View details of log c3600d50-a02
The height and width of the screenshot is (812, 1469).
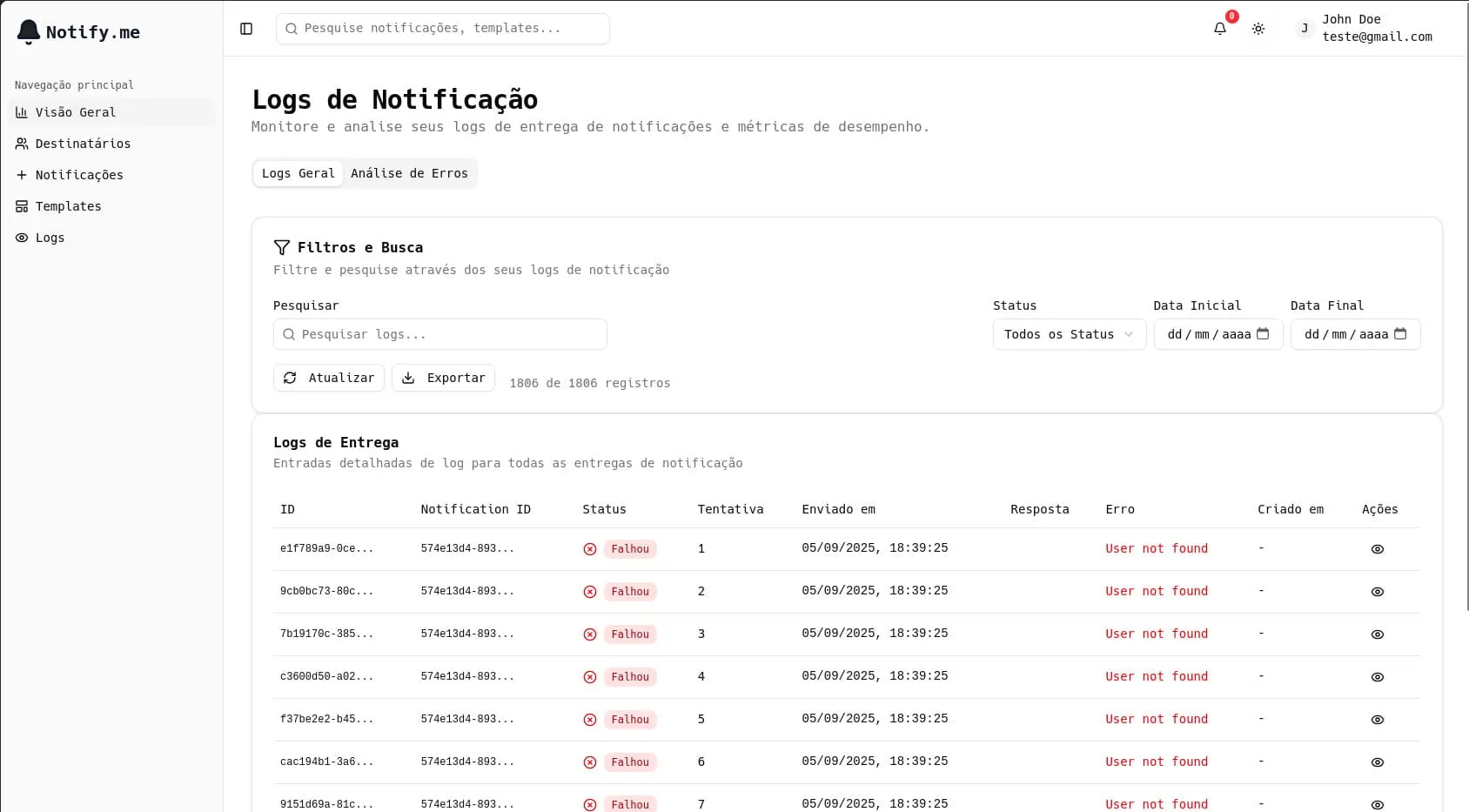pyautogui.click(x=1378, y=677)
